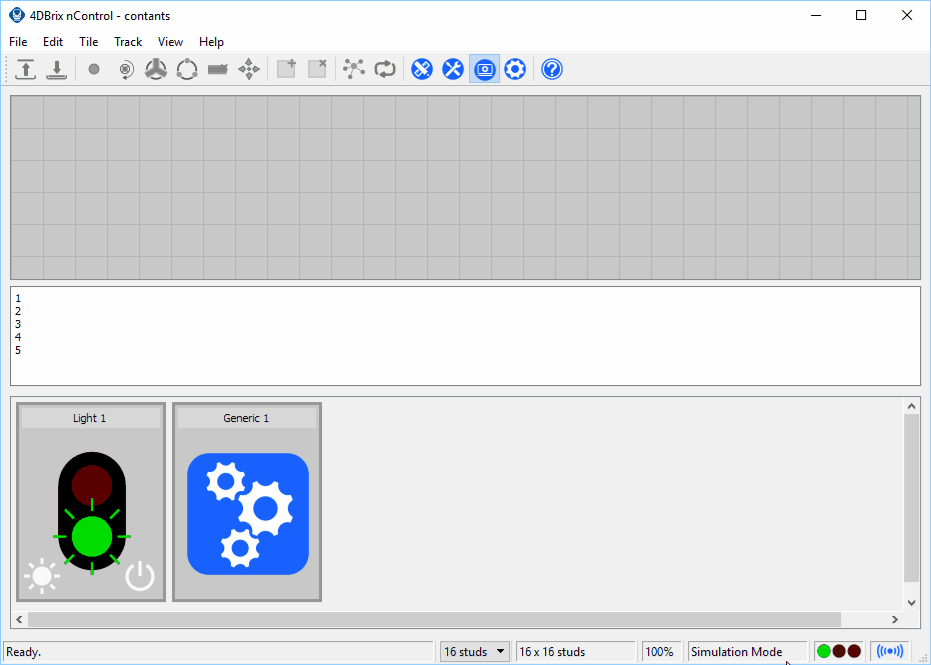The width and height of the screenshot is (931, 665).
Task: Toggle the blue simulation screen icon
Action: coord(484,69)
